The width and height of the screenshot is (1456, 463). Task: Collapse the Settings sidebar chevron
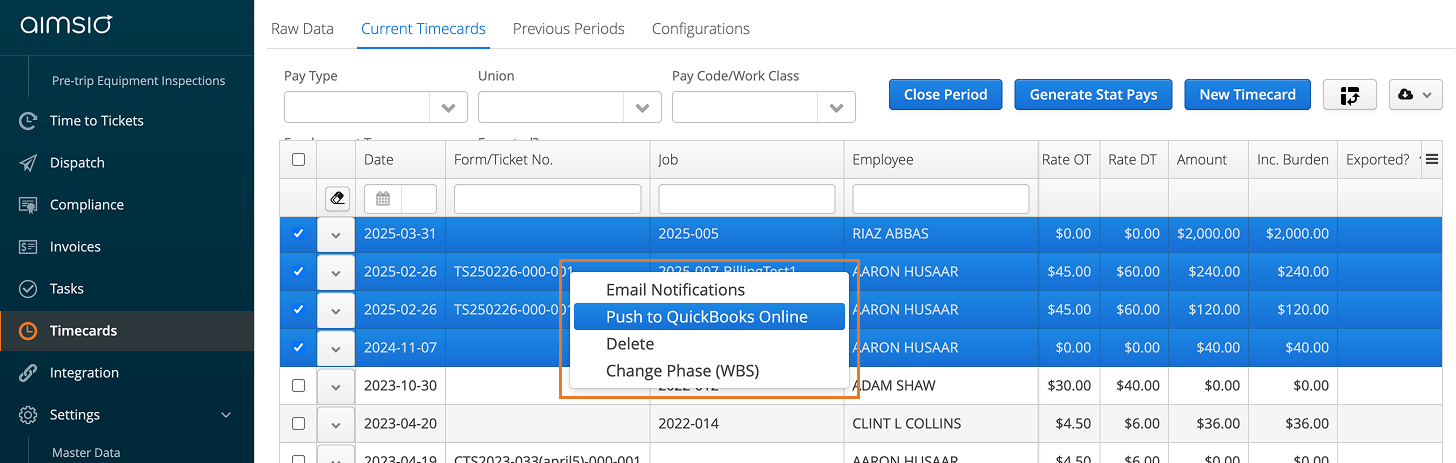(226, 415)
